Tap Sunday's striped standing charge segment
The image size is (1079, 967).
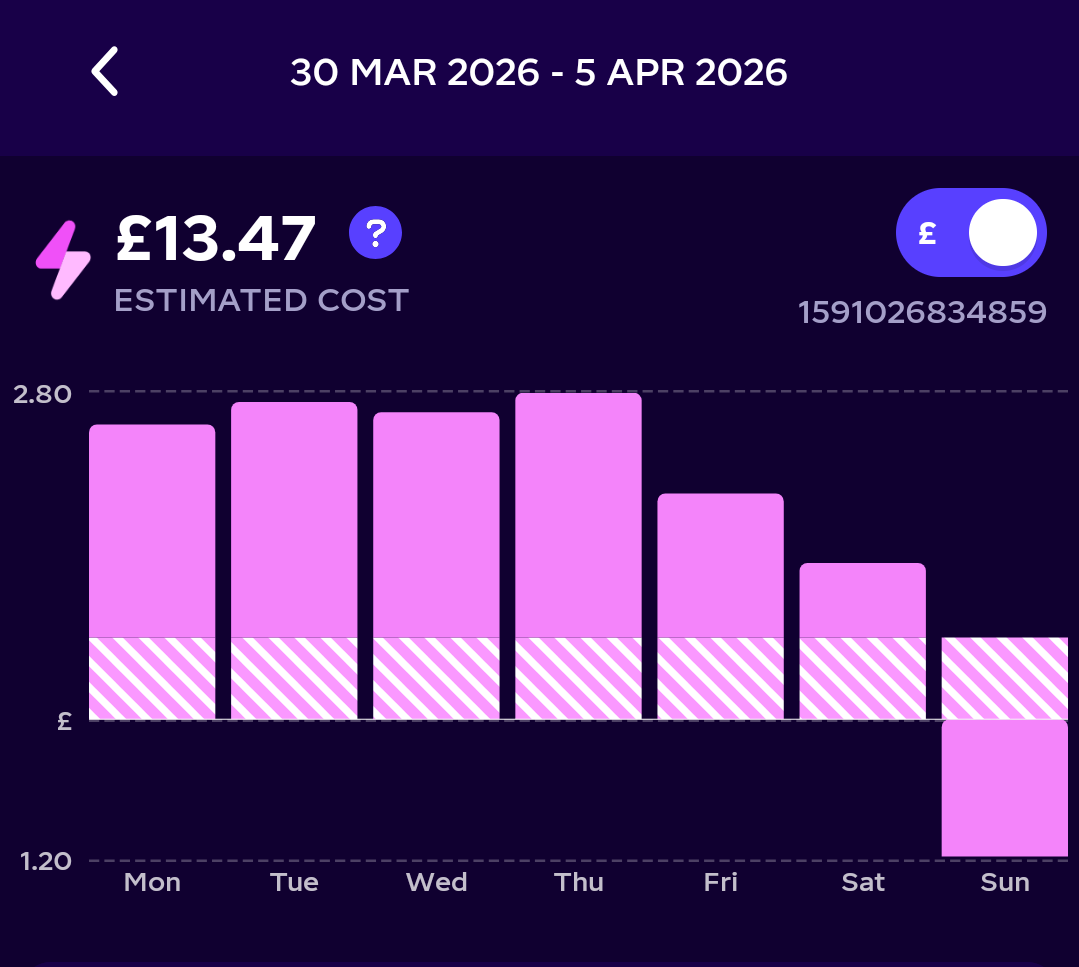click(x=1004, y=678)
